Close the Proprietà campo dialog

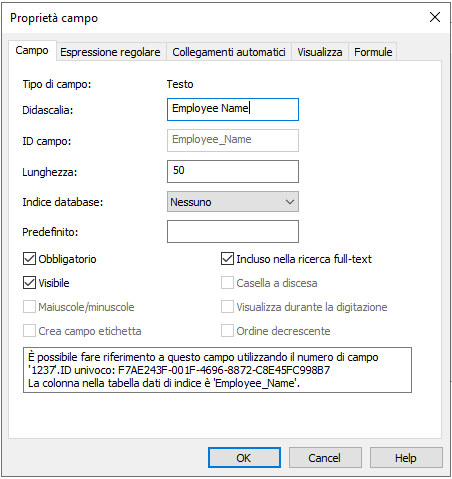coord(435,17)
